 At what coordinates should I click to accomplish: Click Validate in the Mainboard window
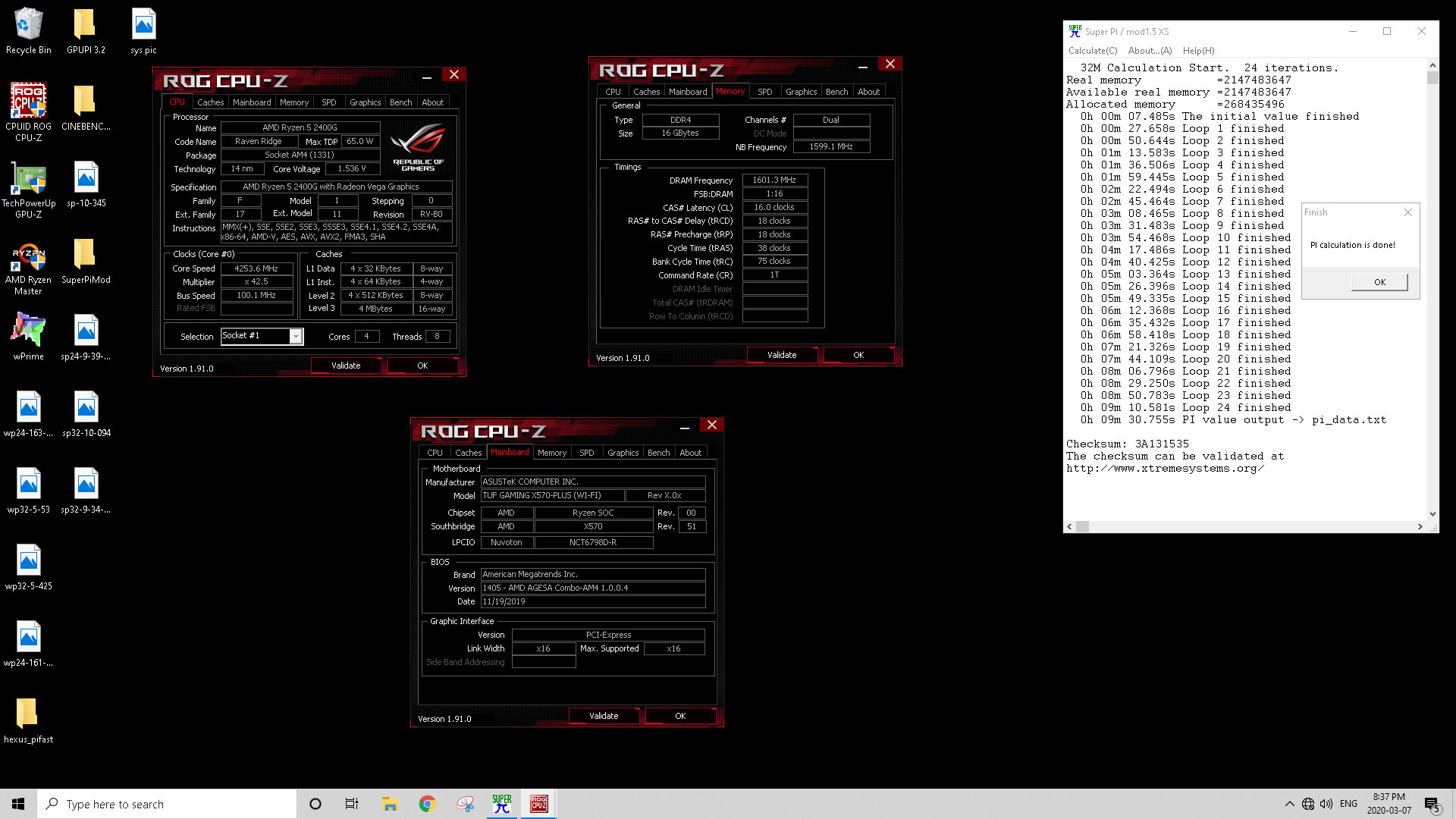604,716
